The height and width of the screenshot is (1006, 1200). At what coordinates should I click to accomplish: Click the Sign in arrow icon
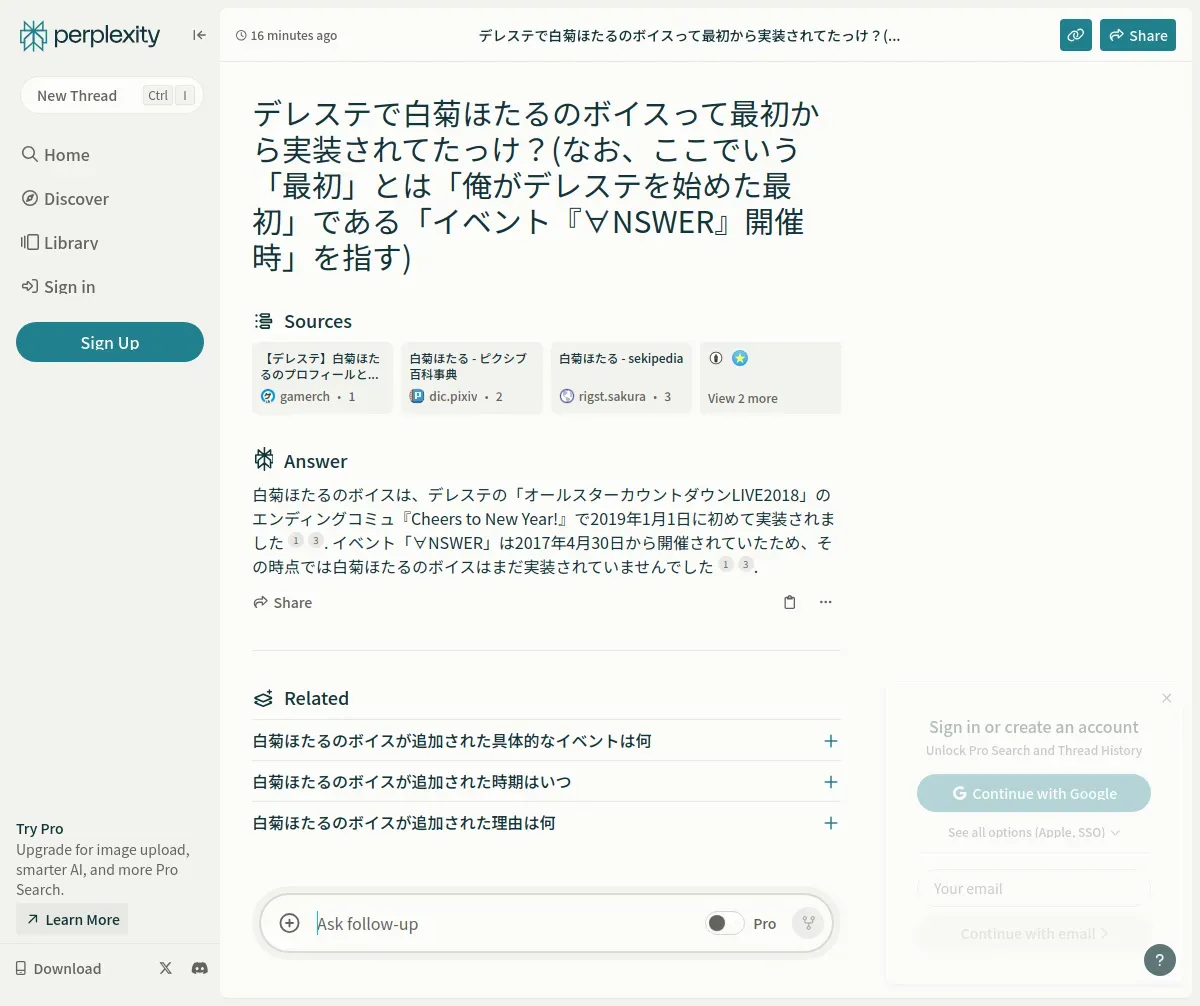click(30, 286)
